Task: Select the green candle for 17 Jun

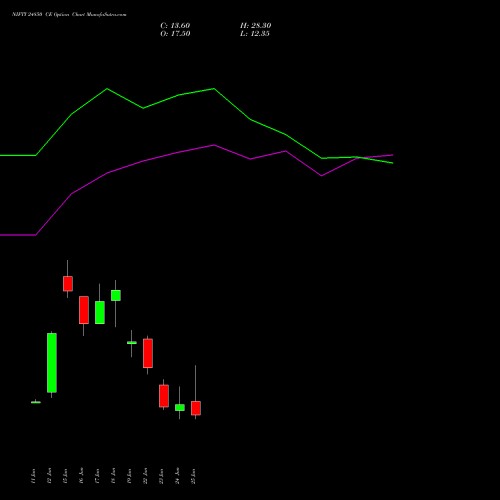Action: point(100,312)
